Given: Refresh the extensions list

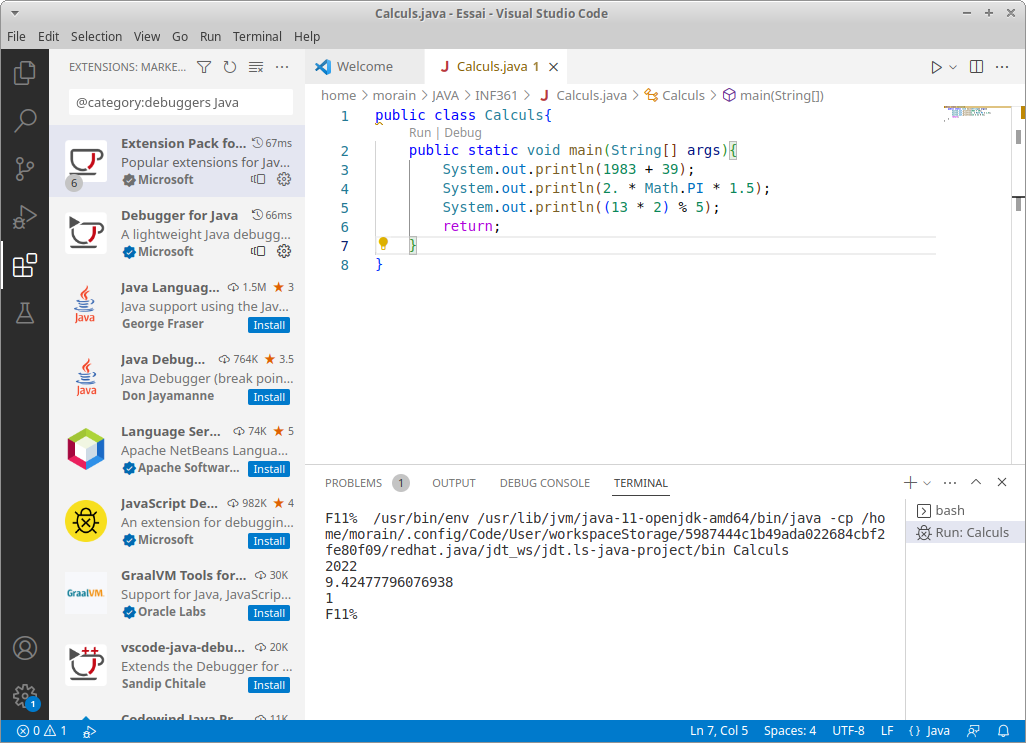Looking at the screenshot, I should (x=230, y=67).
